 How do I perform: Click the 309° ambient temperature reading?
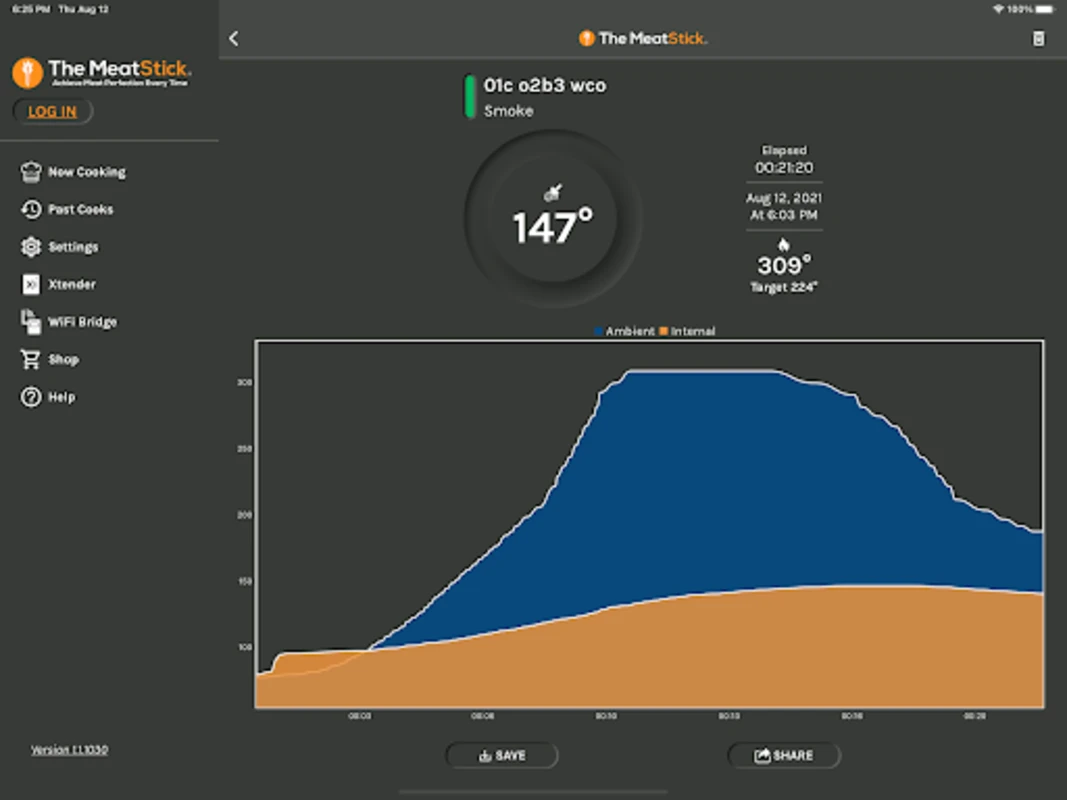point(784,265)
